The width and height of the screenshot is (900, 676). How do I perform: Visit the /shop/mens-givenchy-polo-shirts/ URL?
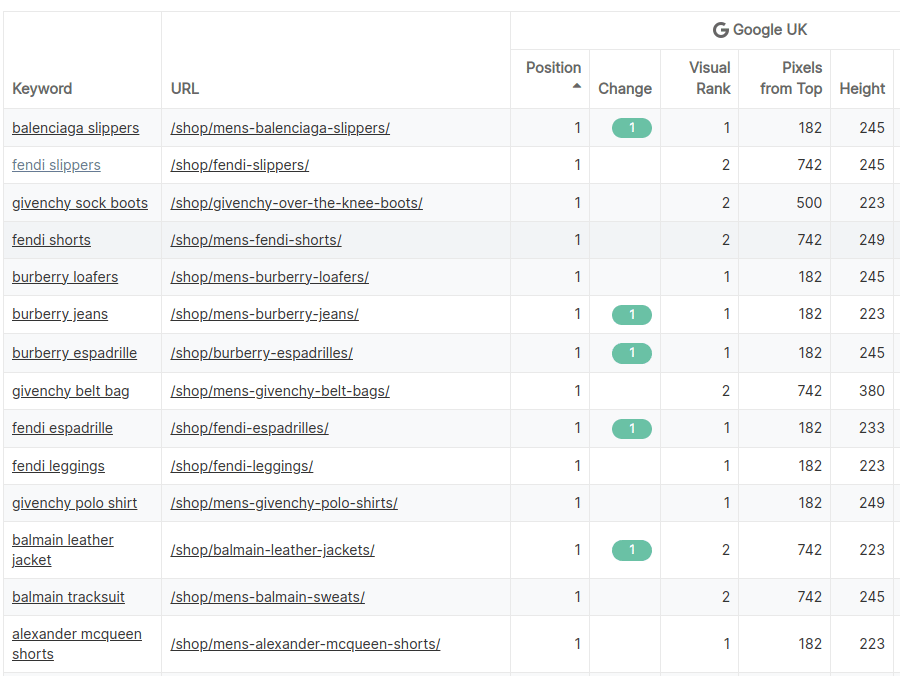pos(284,503)
